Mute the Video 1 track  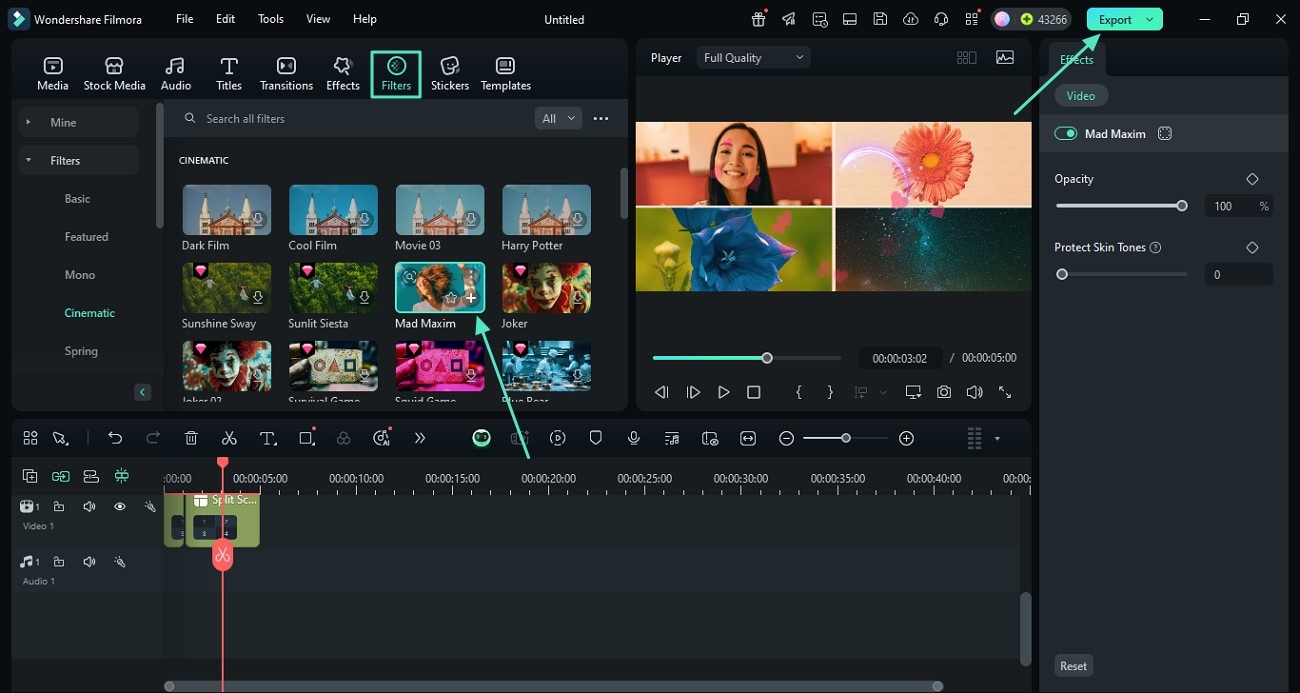click(x=89, y=507)
